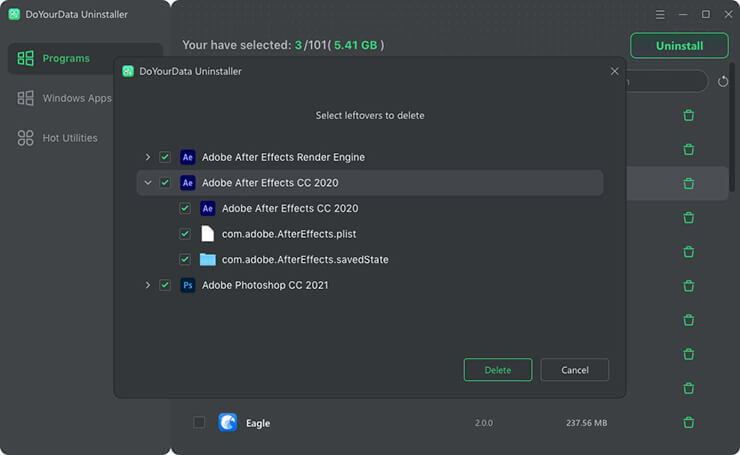The image size is (740, 455).
Task: Expand Adobe After Effects Render Engine
Action: coord(148,157)
